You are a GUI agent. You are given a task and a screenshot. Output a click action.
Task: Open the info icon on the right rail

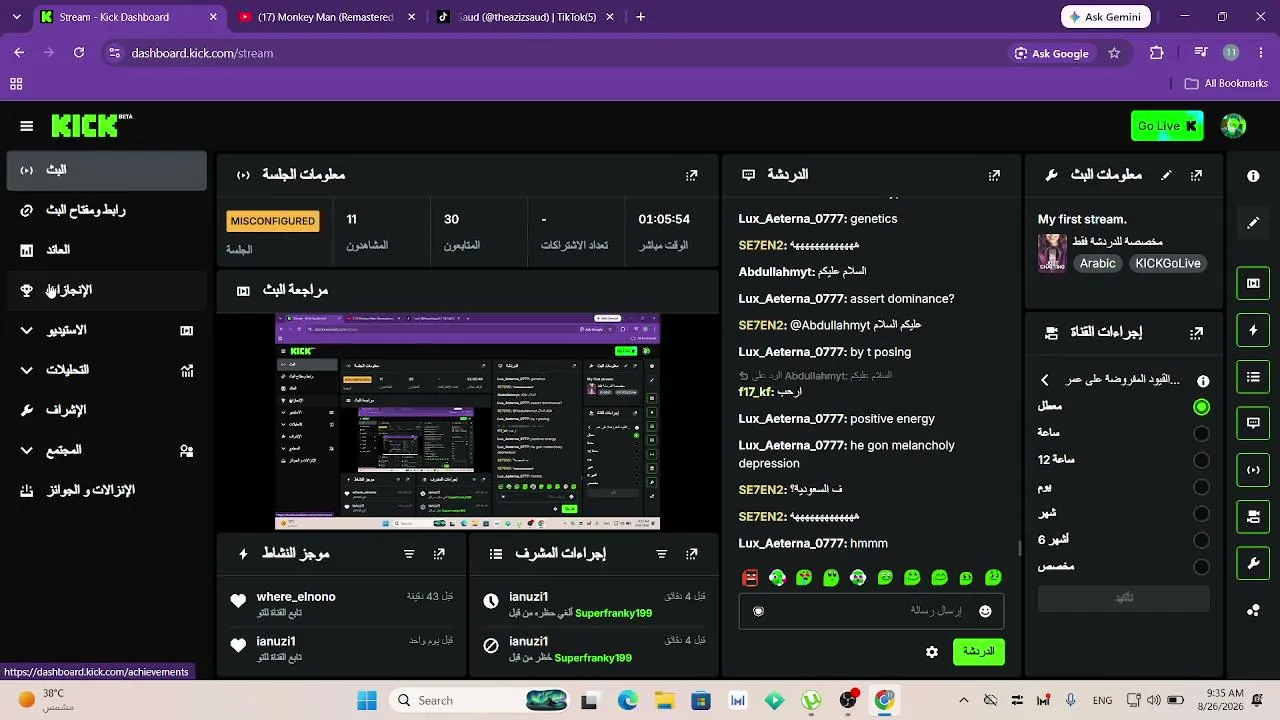point(1253,176)
